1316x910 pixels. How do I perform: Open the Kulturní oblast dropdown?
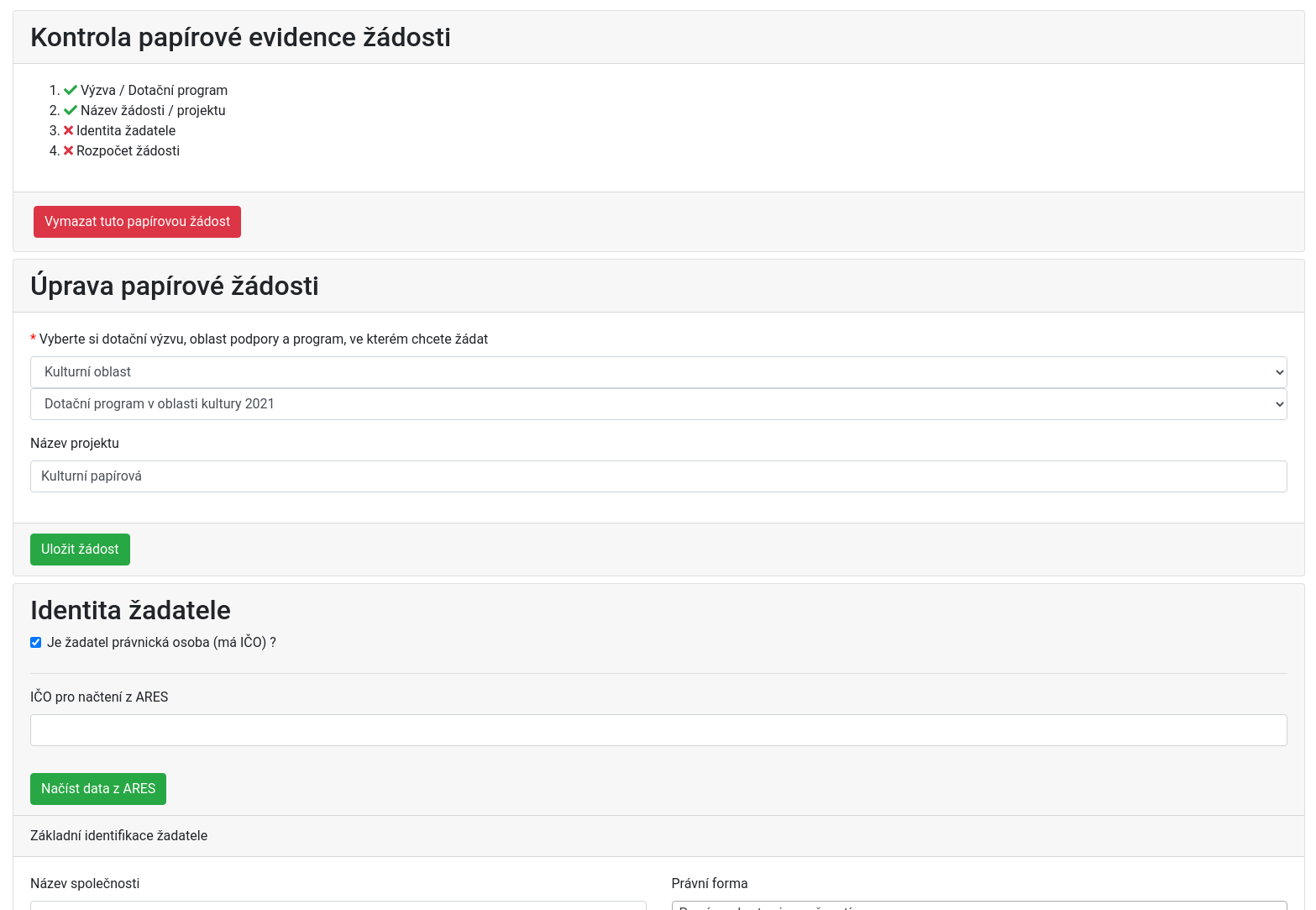click(658, 372)
